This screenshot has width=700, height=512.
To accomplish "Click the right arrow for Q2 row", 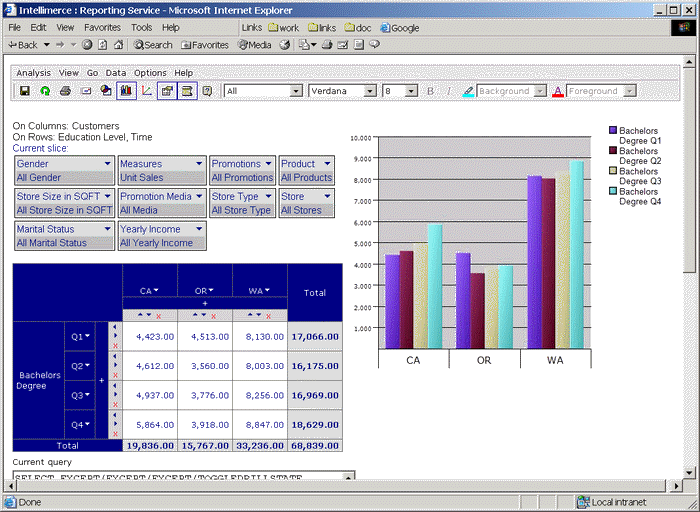I will tap(115, 365).
